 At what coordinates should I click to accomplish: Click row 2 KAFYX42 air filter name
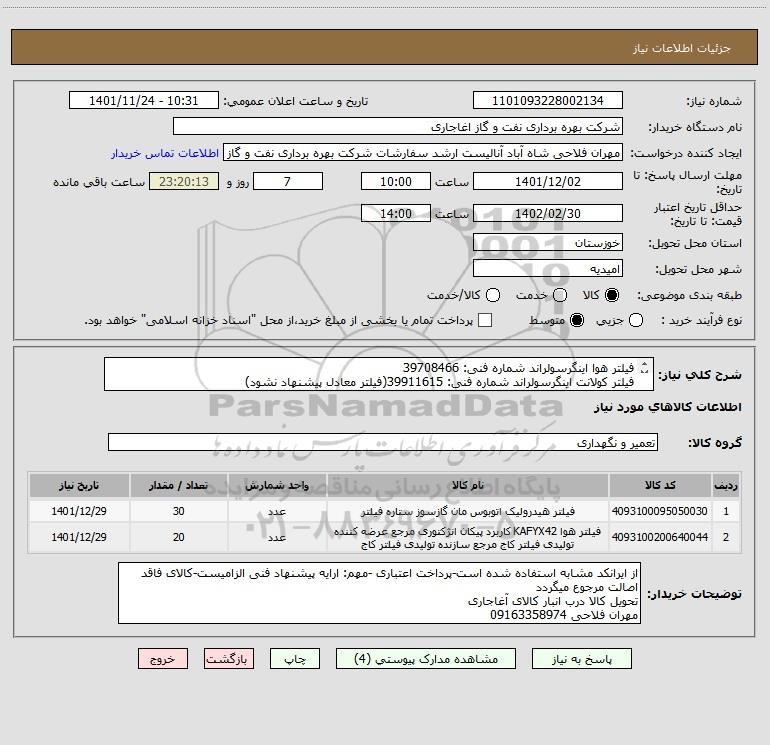468,537
